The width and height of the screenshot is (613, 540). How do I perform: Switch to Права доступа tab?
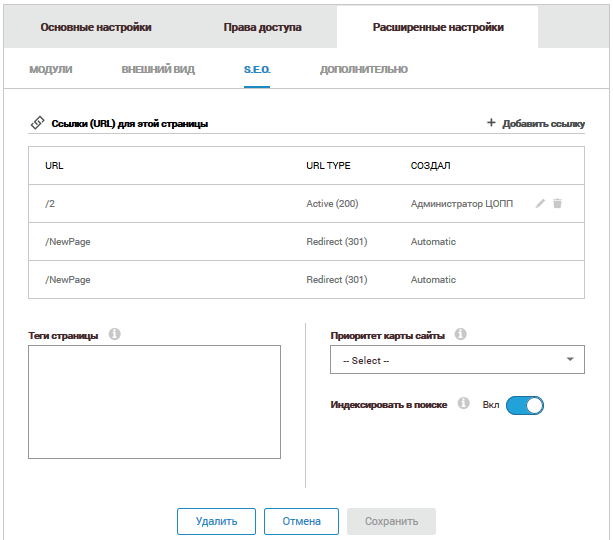coord(262,27)
